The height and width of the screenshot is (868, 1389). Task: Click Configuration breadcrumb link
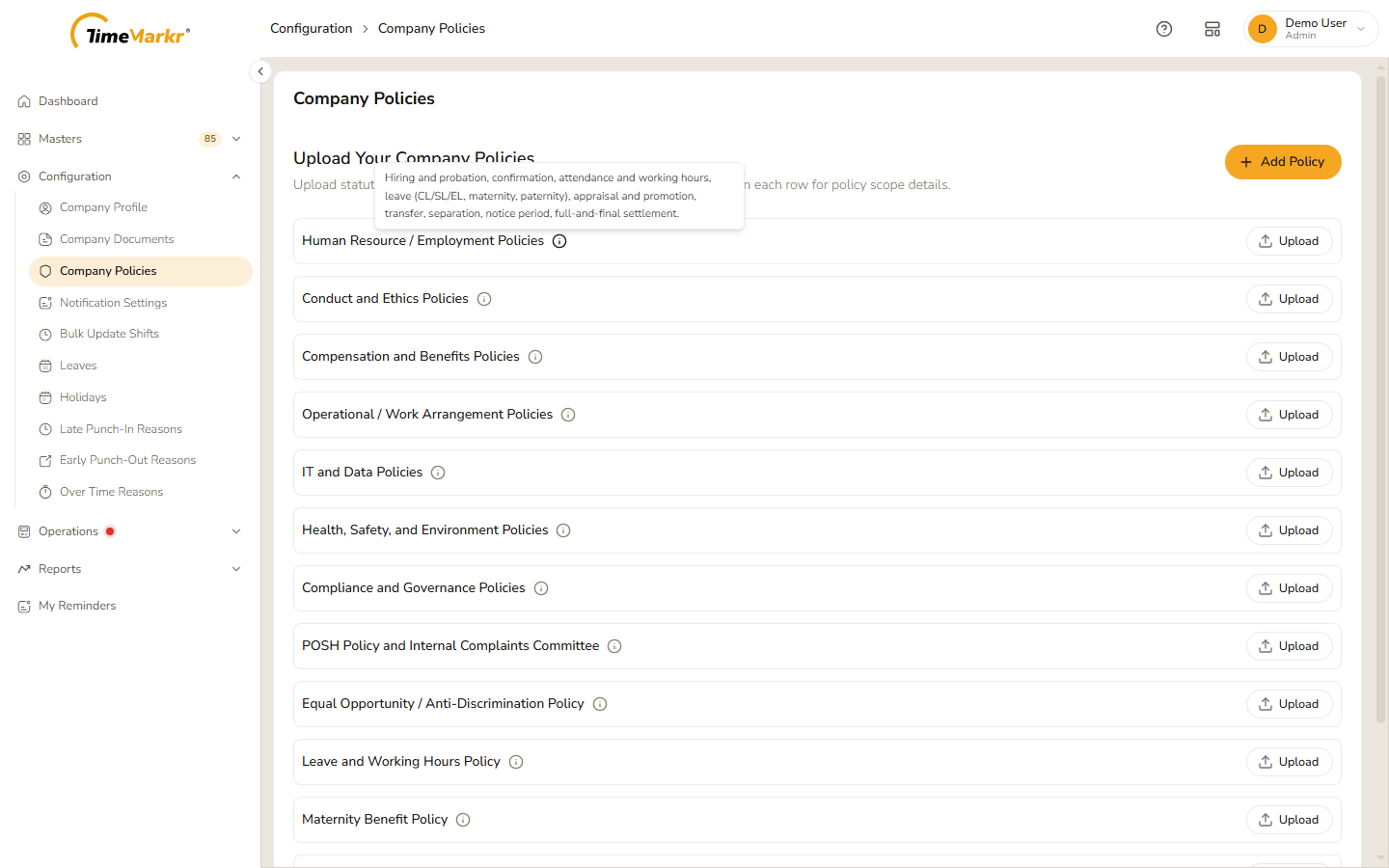pyautogui.click(x=312, y=29)
